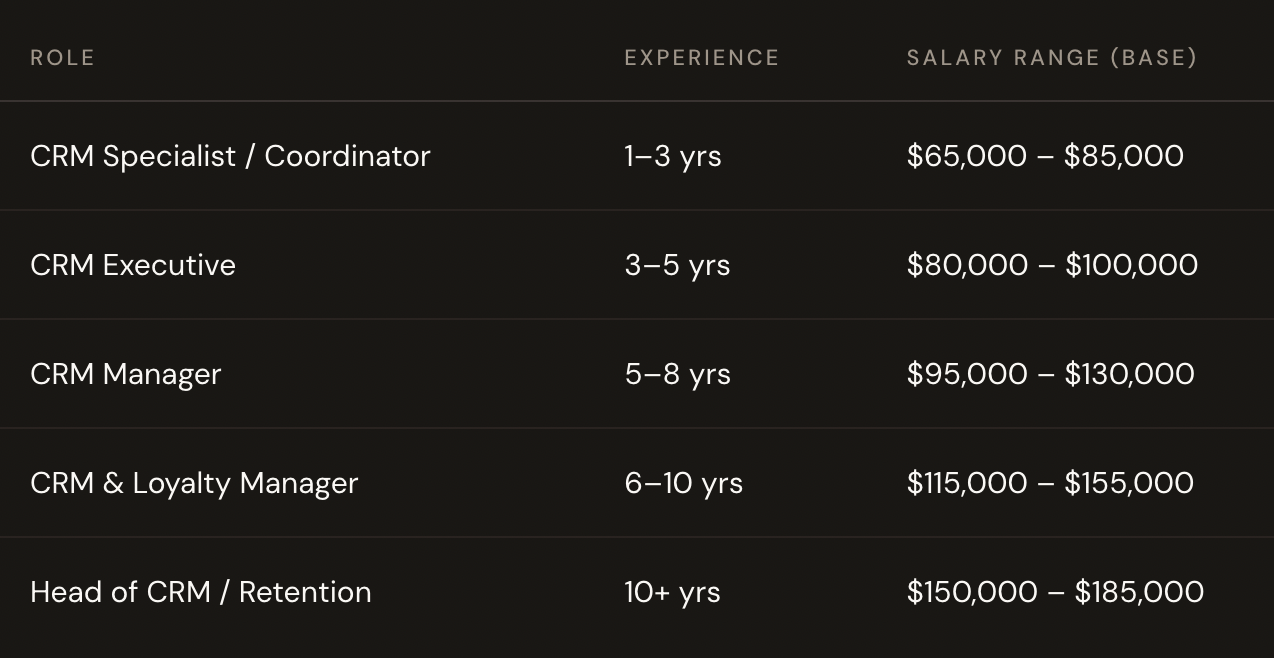Screen dimensions: 1274x658
Task: Click the $80,000 – $100,000 salary cell
Action: coord(1052,265)
